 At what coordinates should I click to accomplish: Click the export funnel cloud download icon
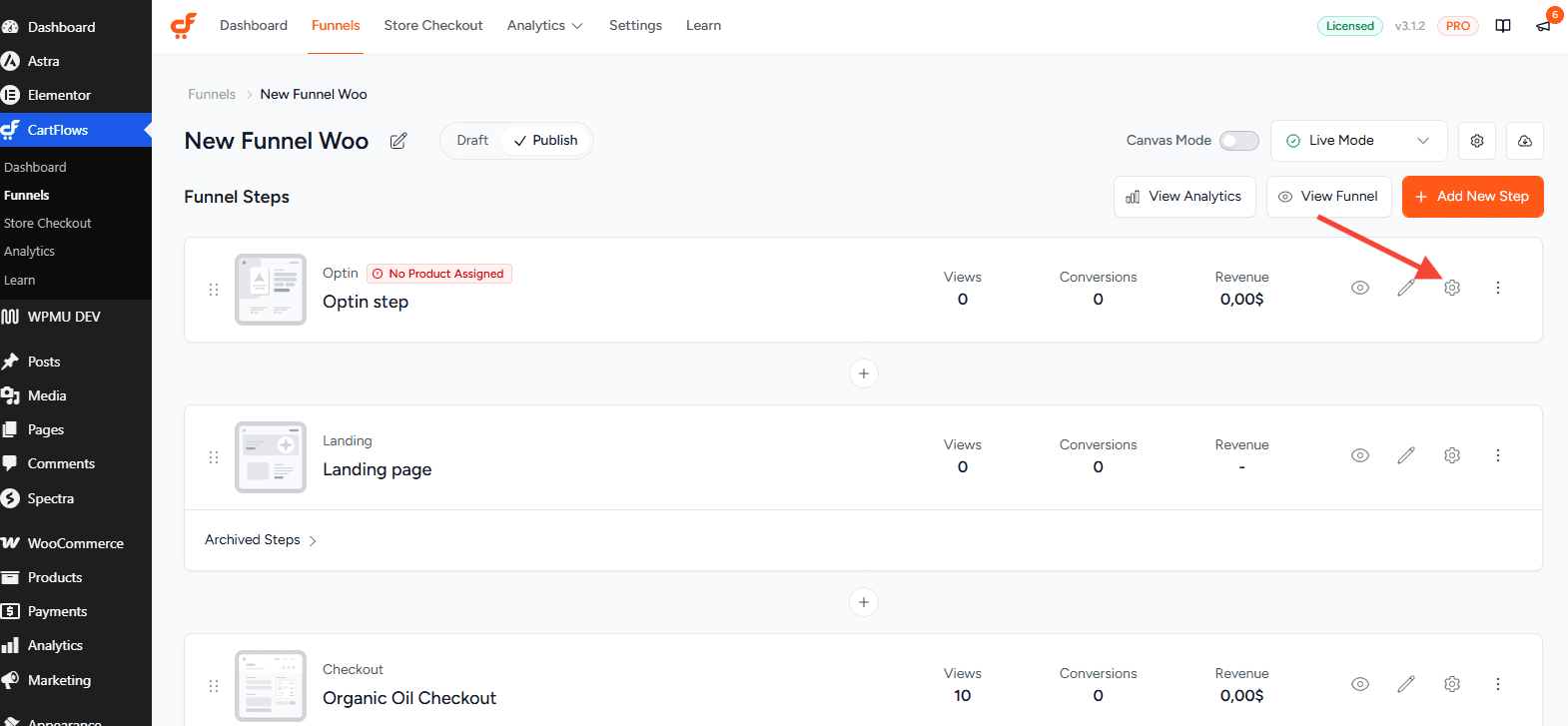[1525, 141]
